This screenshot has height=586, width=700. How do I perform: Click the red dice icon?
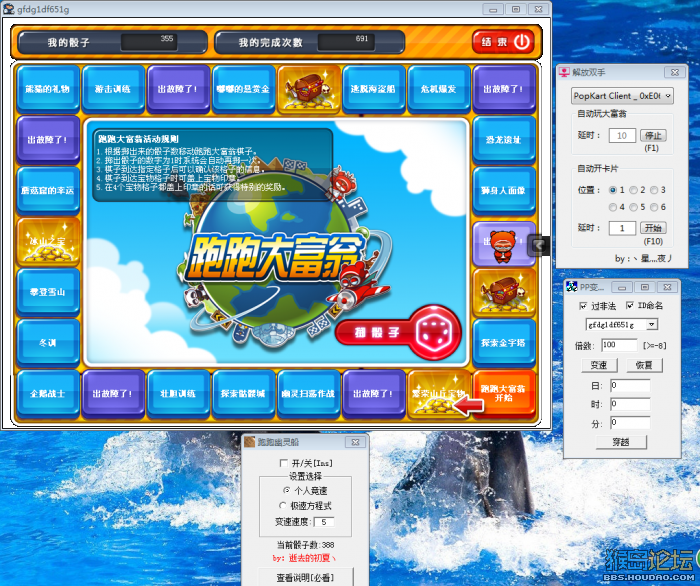433,333
